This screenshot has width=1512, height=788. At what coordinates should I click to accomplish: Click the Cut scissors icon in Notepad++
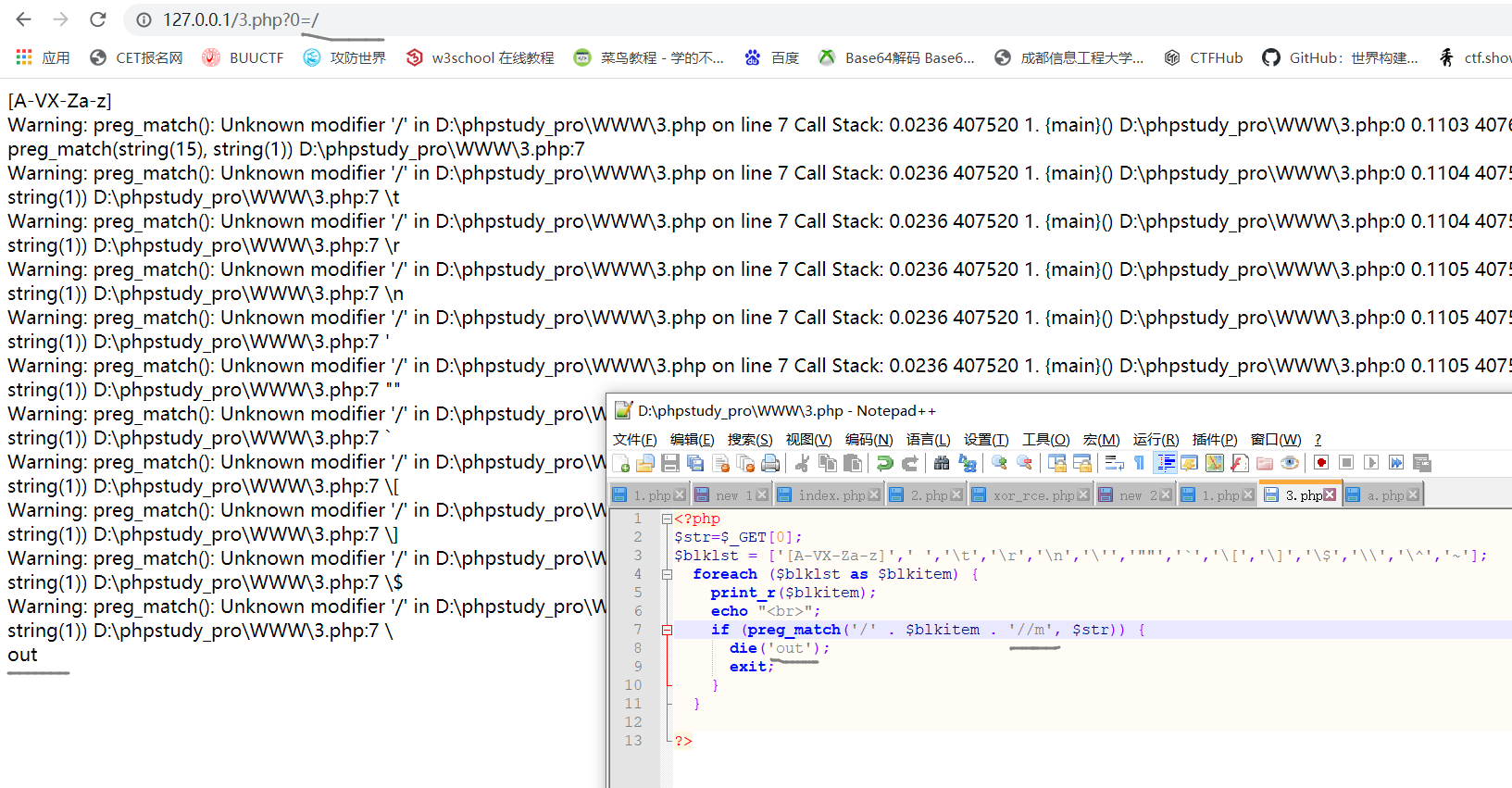(x=802, y=463)
